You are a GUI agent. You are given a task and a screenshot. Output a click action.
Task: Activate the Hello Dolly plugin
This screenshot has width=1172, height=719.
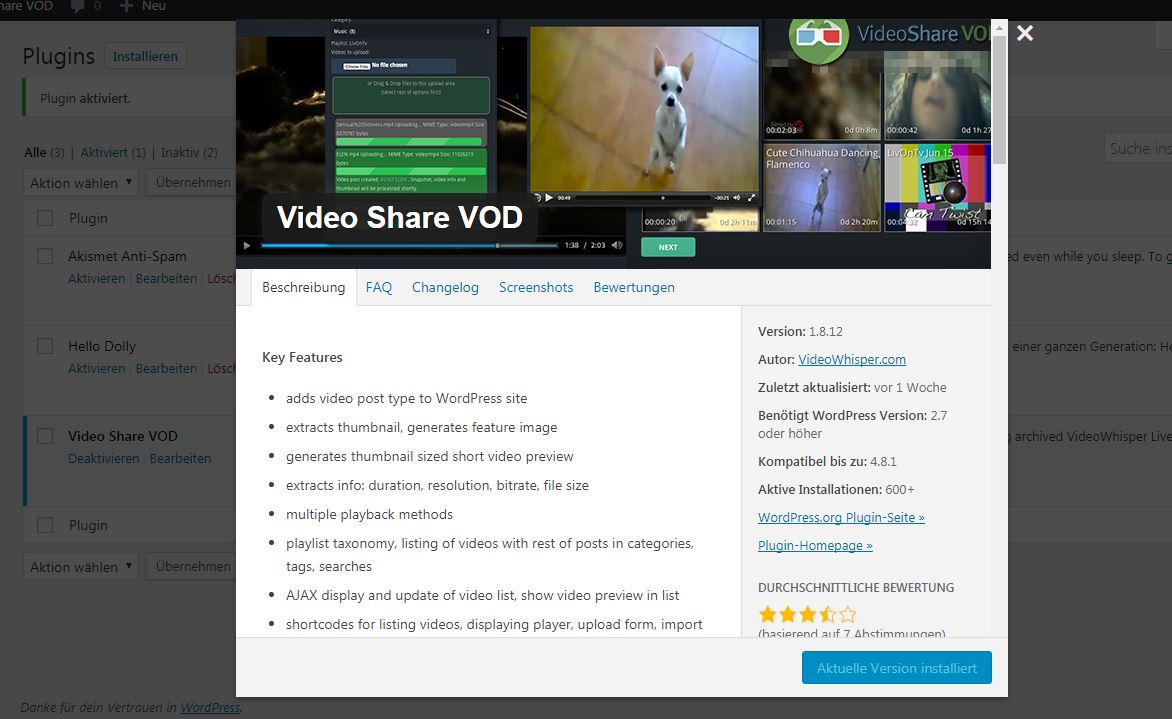coord(96,368)
